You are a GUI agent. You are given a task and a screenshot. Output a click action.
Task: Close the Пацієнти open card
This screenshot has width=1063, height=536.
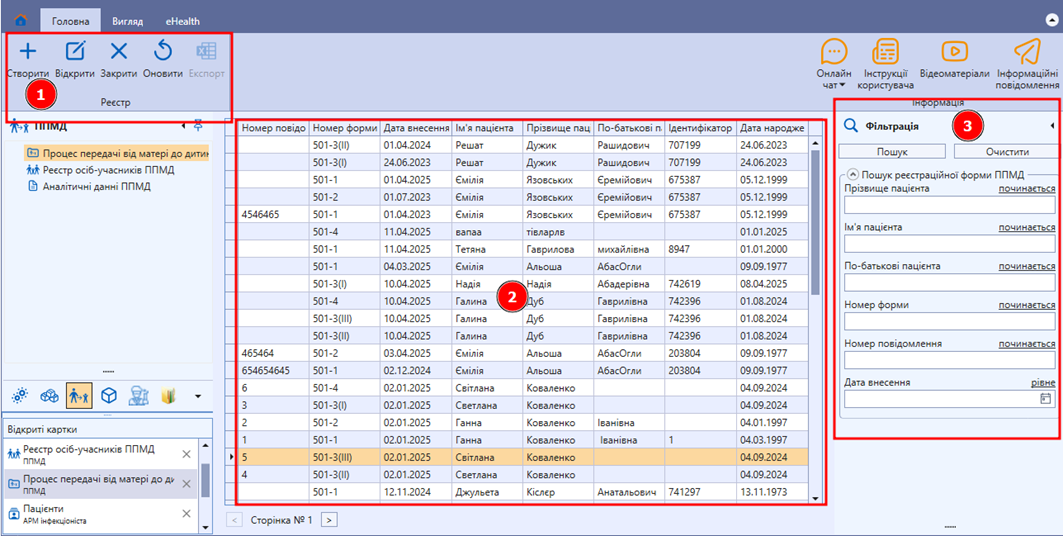pyautogui.click(x=186, y=514)
